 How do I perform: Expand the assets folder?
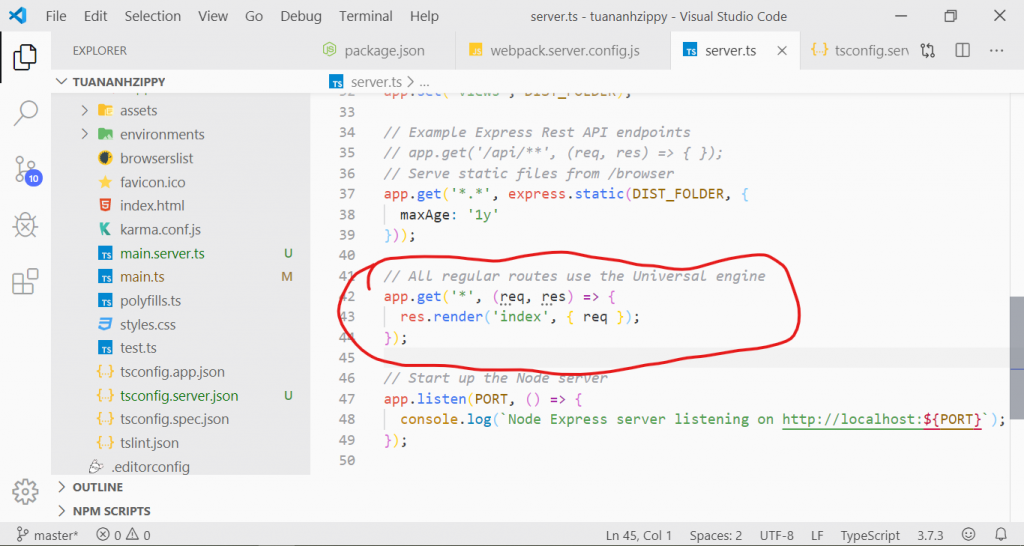(x=85, y=110)
